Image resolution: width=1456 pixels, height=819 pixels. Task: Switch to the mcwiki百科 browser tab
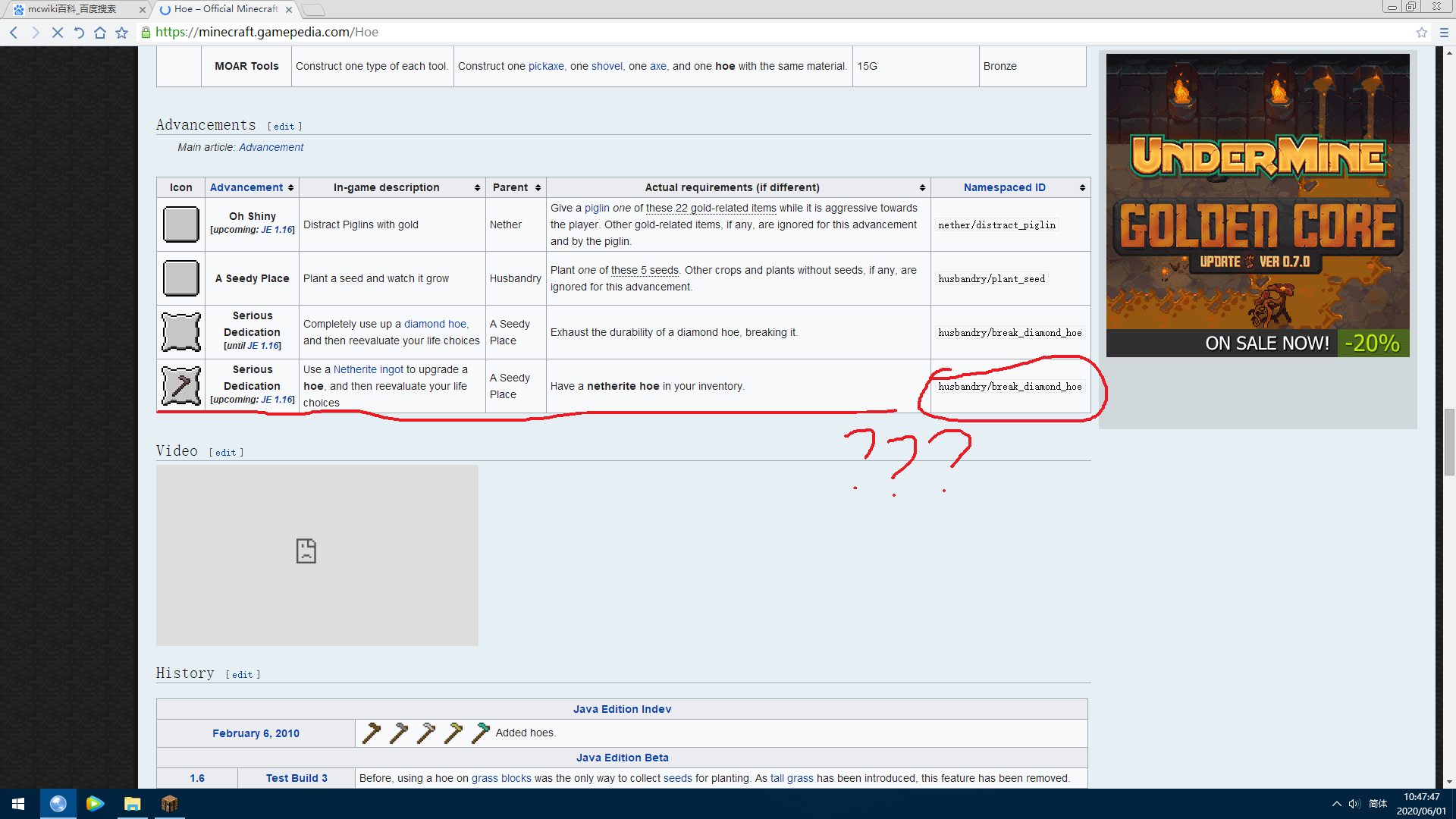(72, 9)
